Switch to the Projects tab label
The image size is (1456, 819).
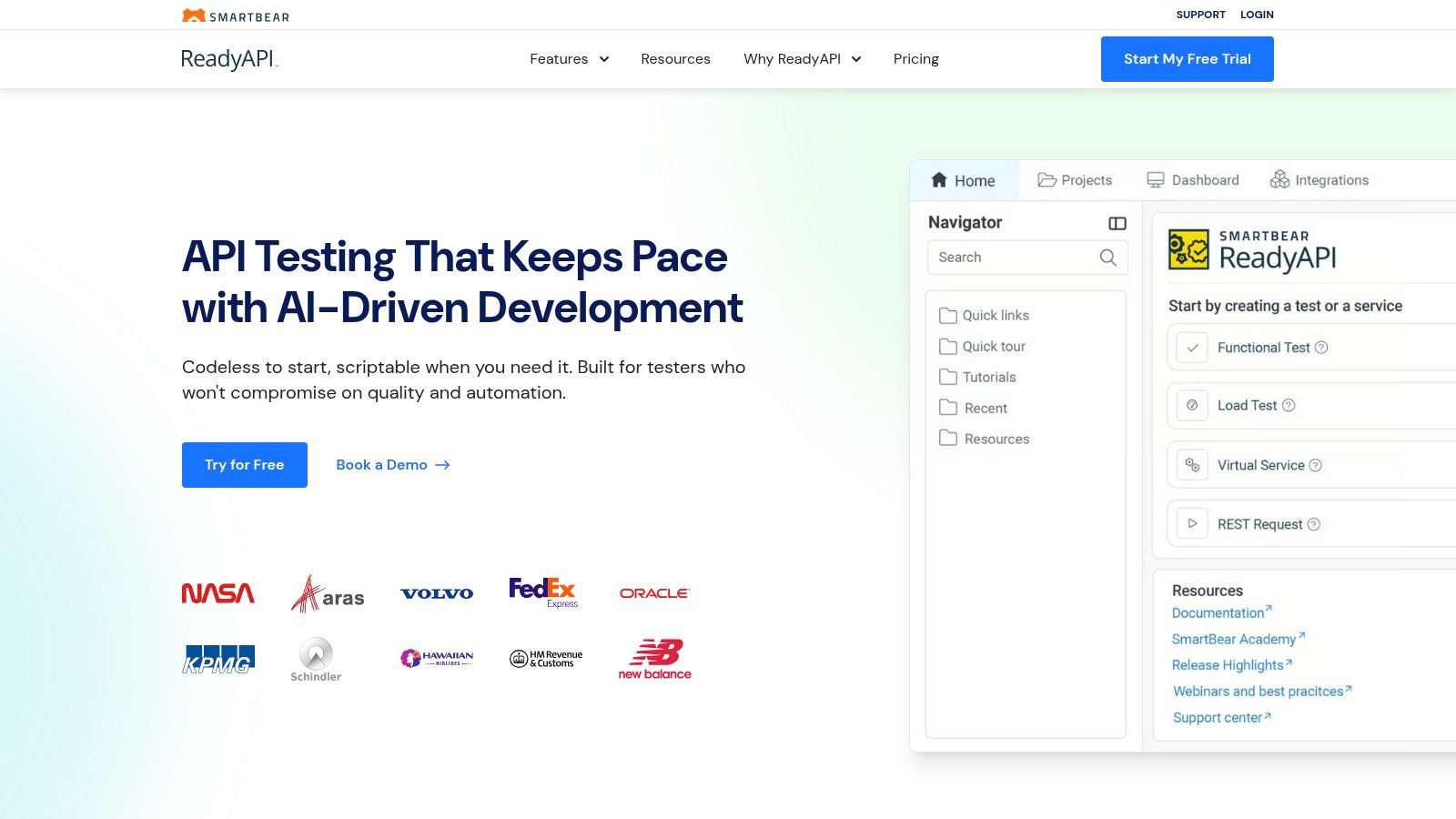(x=1087, y=180)
